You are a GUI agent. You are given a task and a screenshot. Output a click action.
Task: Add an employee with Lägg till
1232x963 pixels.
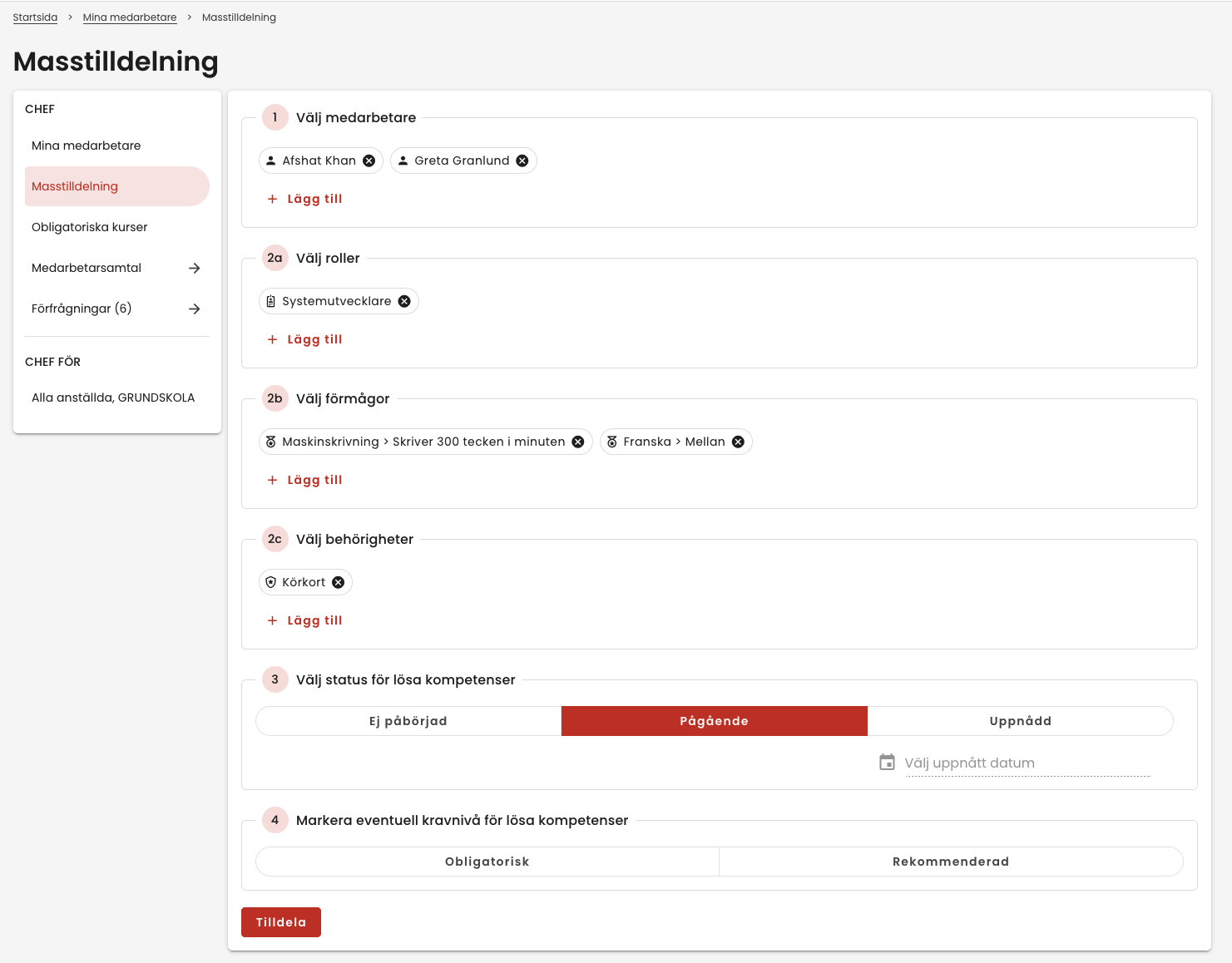coord(305,199)
